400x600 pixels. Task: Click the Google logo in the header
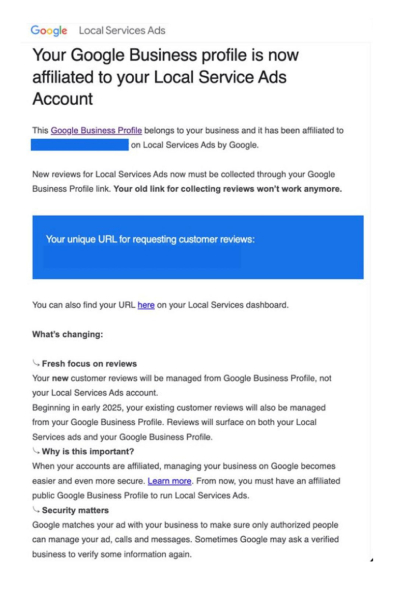[49, 30]
